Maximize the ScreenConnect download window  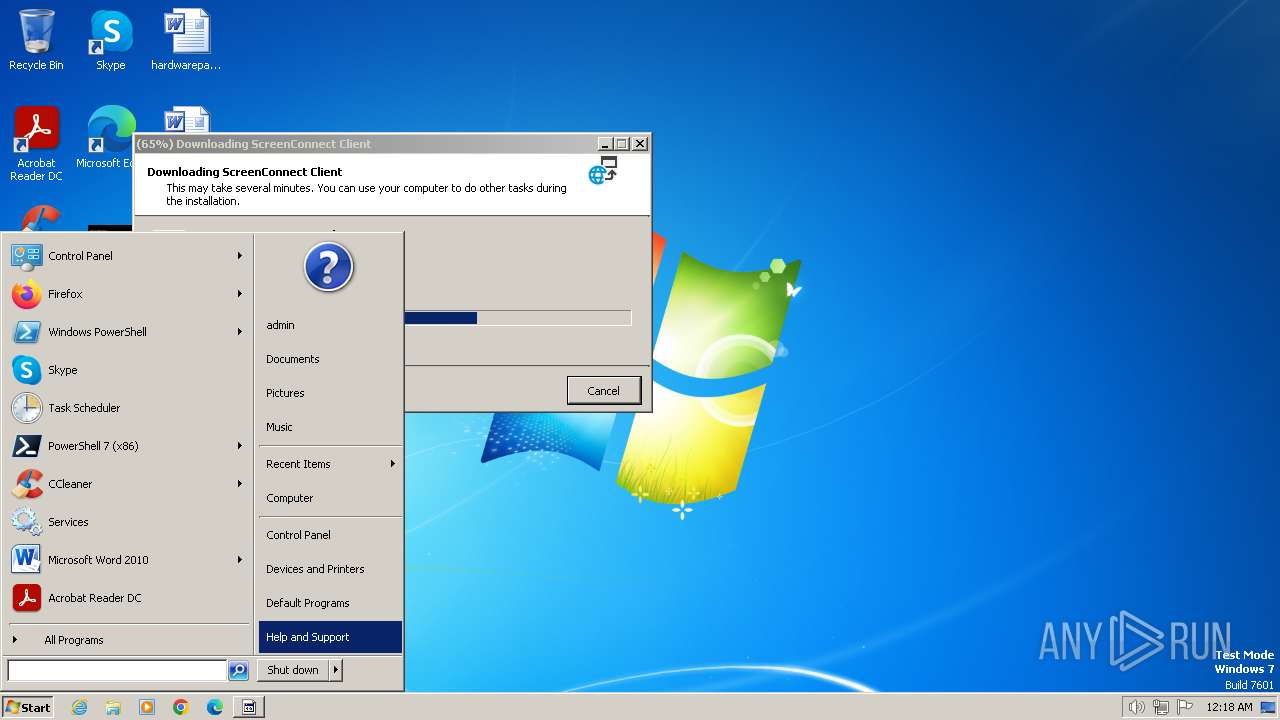tap(622, 144)
